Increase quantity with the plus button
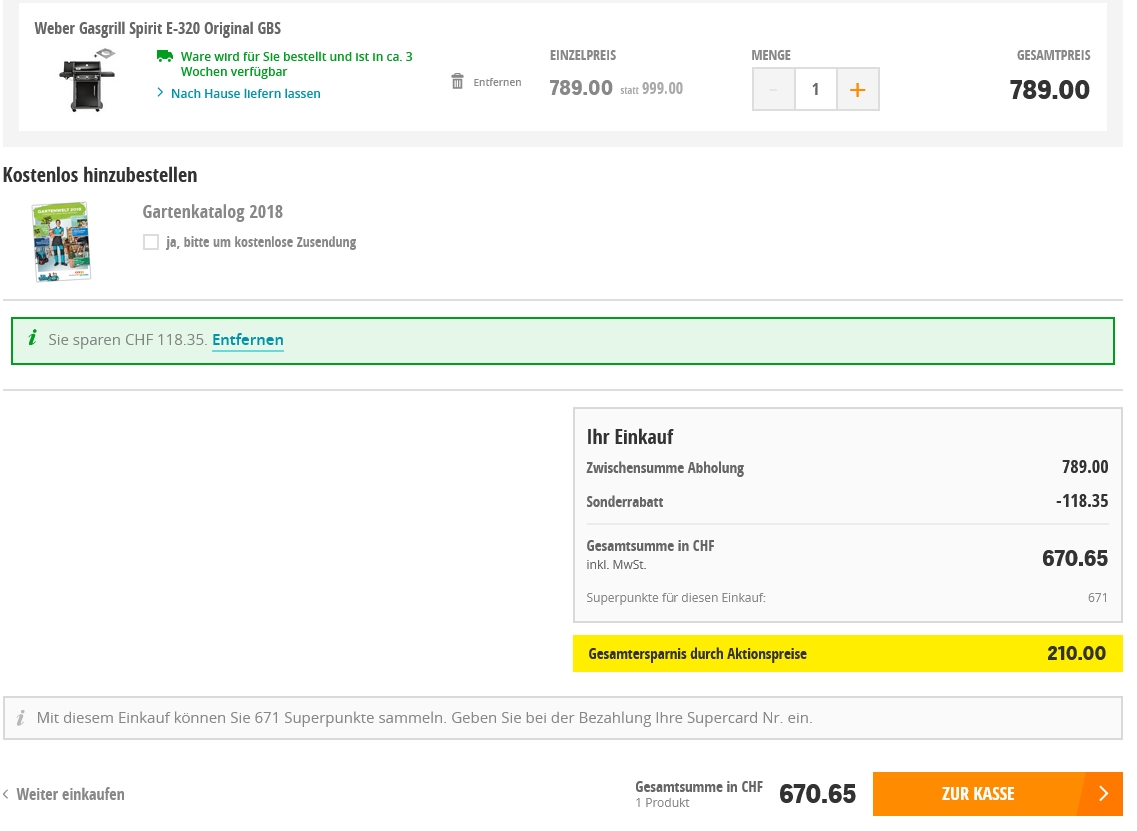1137x831 pixels. click(x=857, y=90)
